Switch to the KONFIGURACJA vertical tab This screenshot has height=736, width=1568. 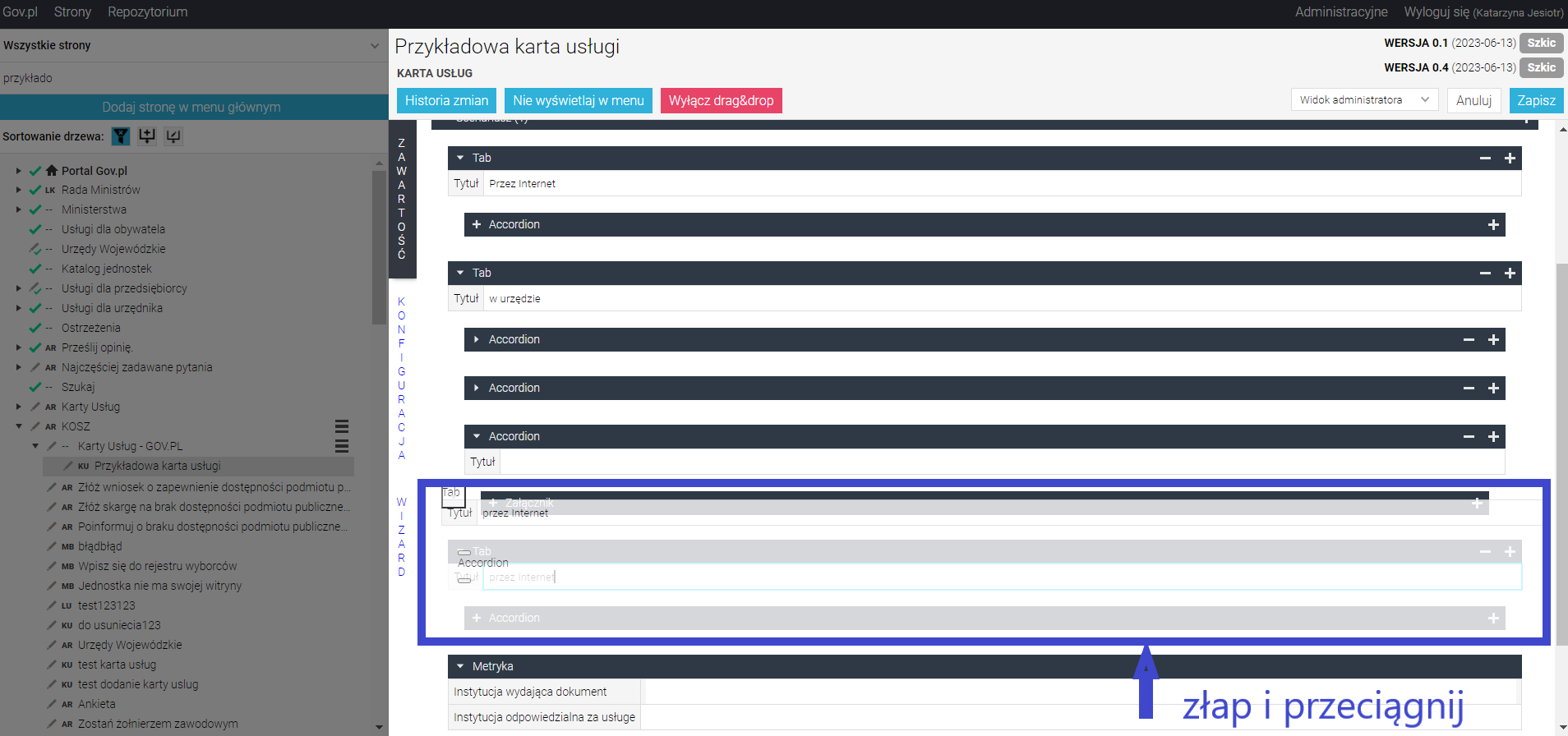(402, 378)
